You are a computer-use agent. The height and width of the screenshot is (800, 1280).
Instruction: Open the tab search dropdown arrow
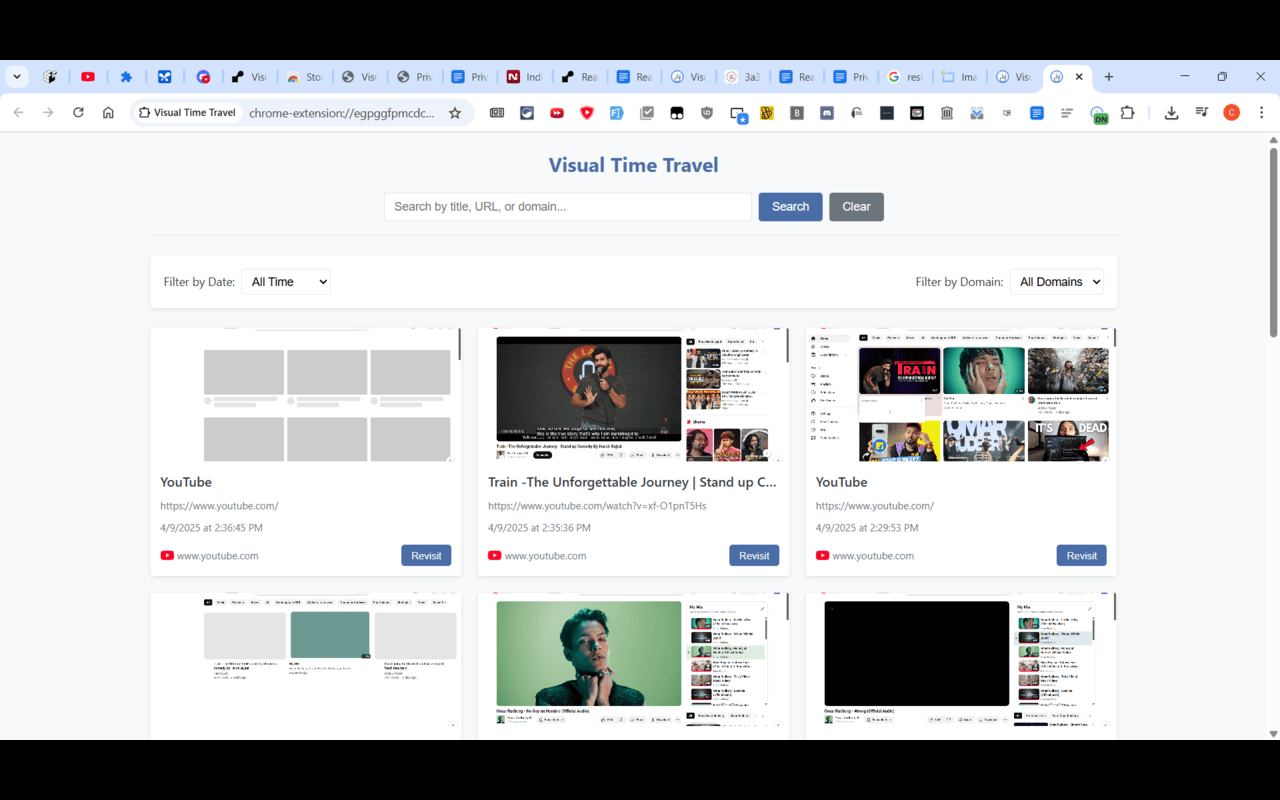[17, 77]
